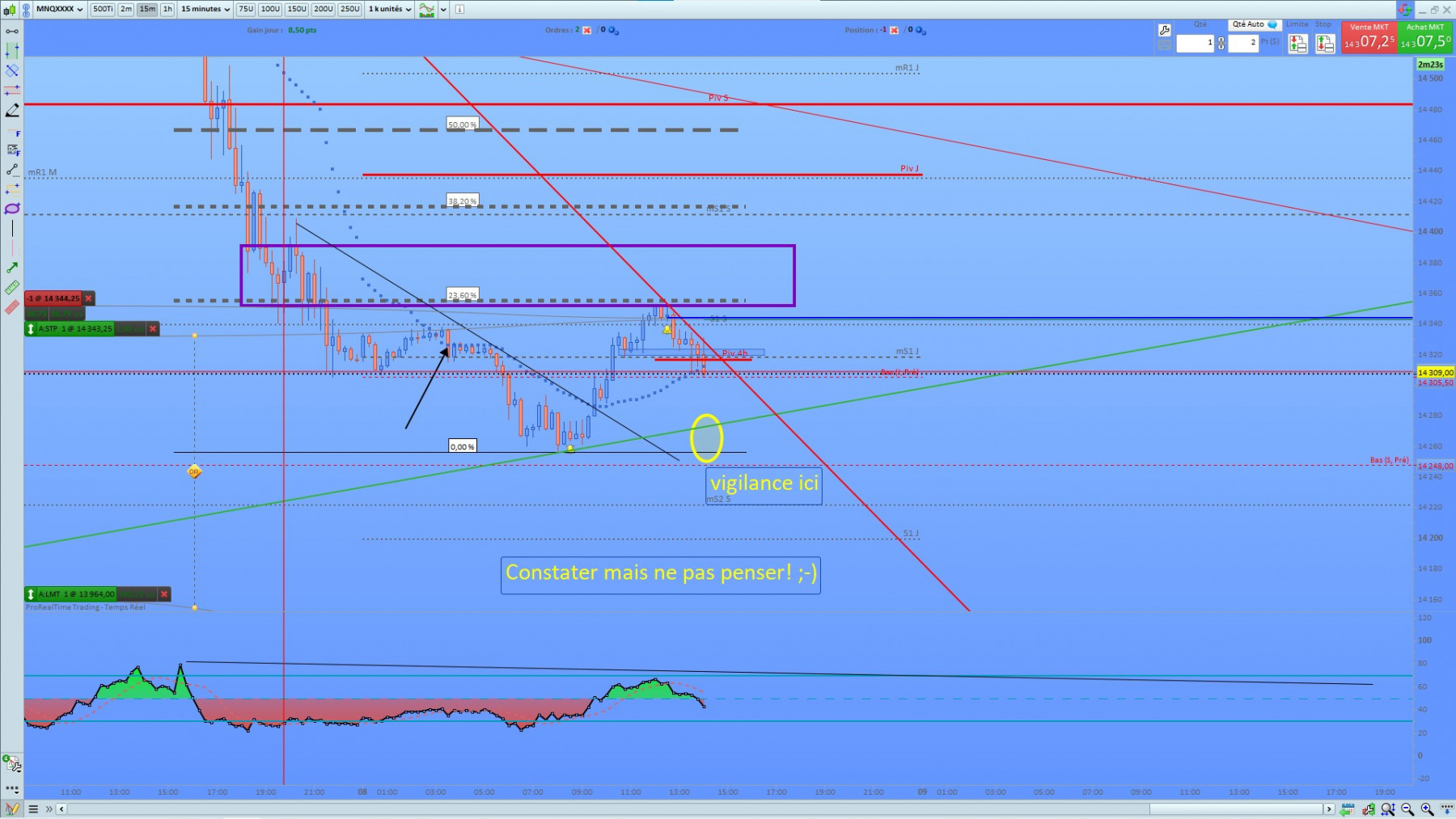Toggle the 15m timeframe button

click(x=147, y=9)
